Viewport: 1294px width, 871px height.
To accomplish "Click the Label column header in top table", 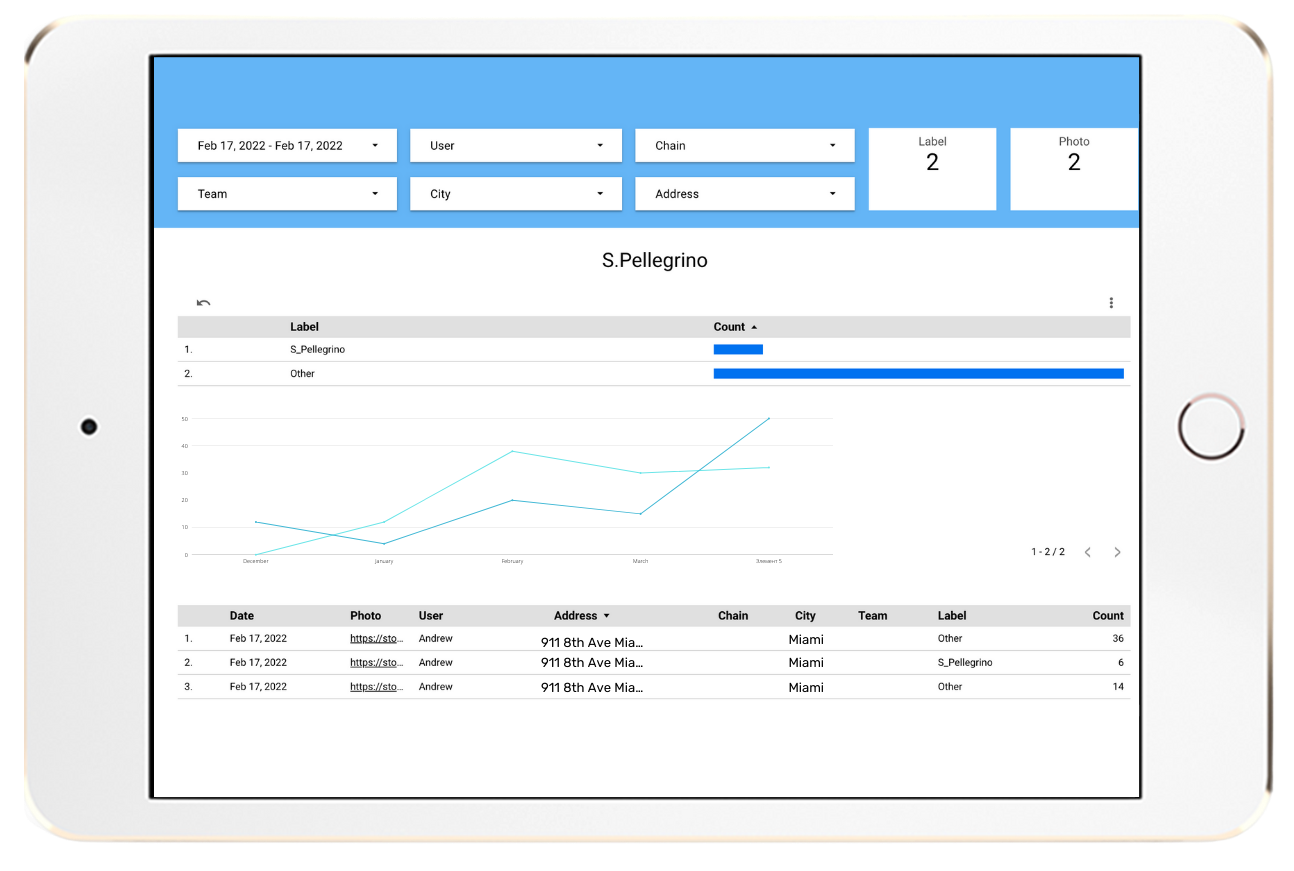I will pos(304,327).
